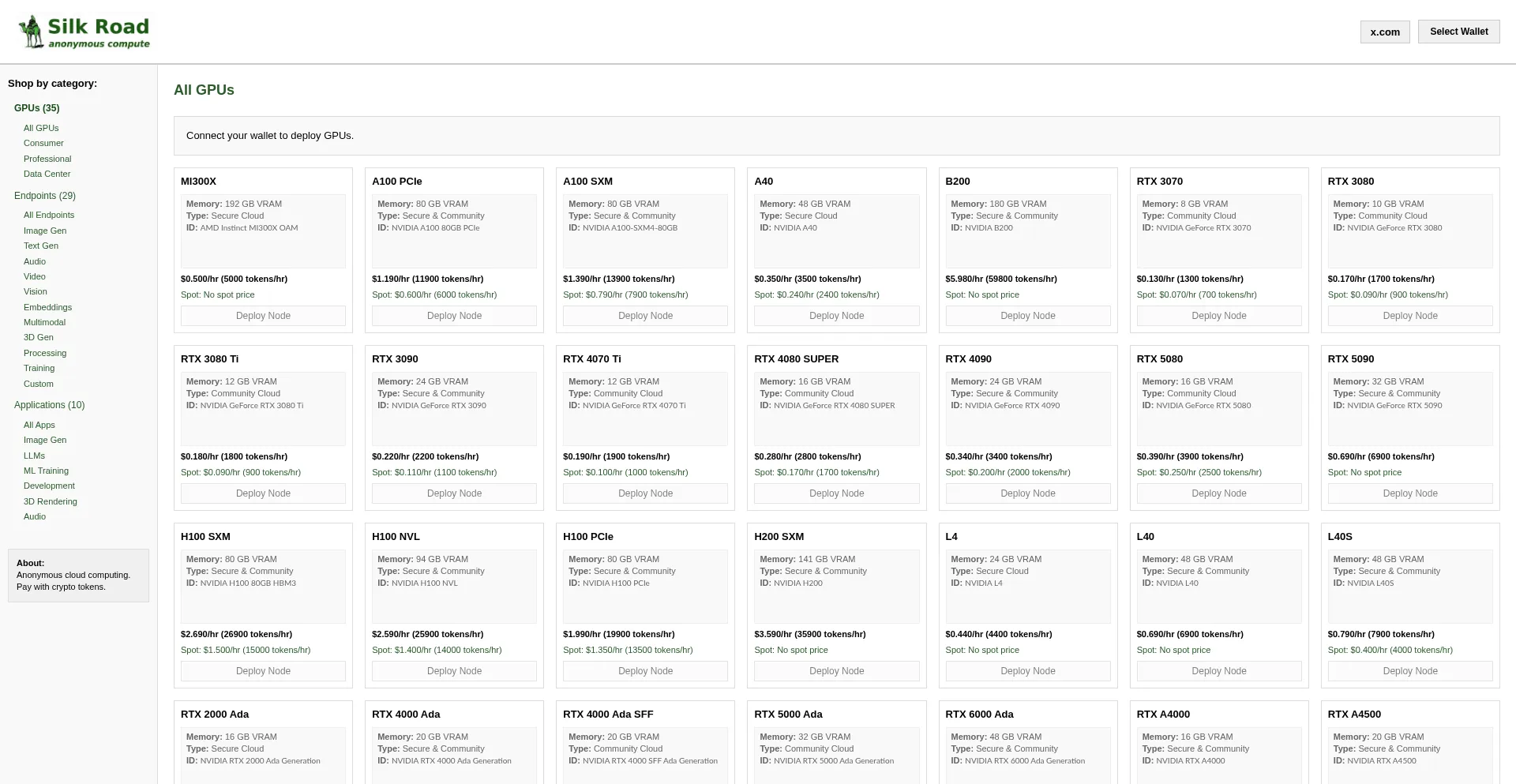This screenshot has width=1516, height=784.
Task: Select the H200 SXM card heading
Action: (779, 537)
